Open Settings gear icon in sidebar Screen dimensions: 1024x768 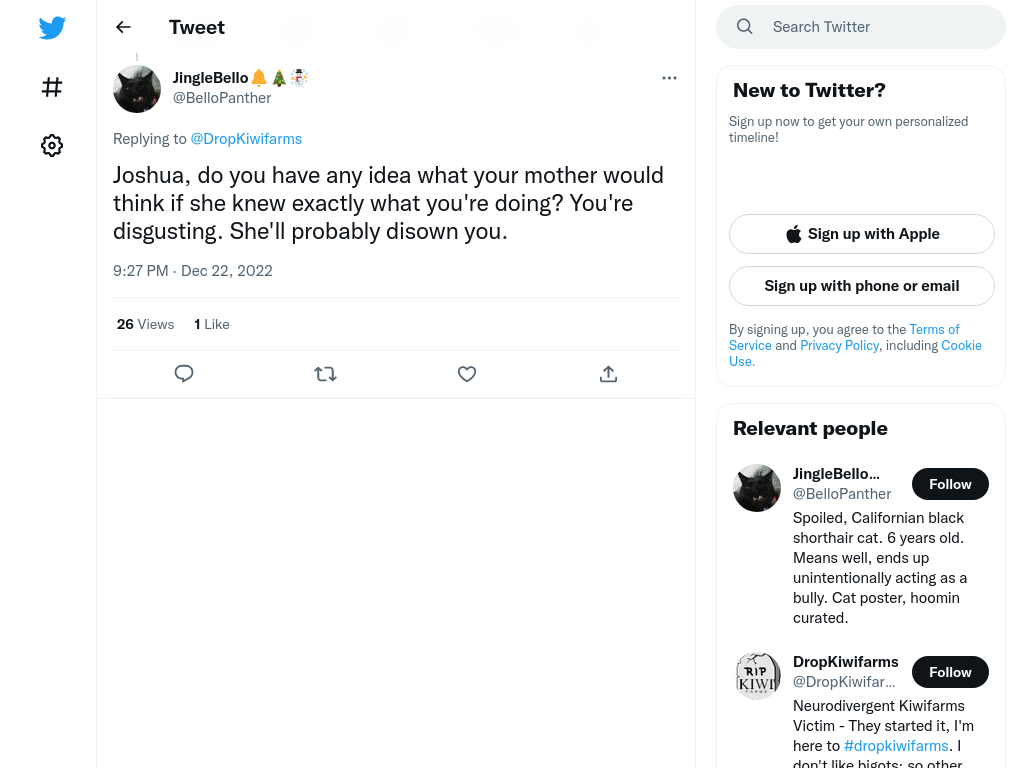pos(52,145)
